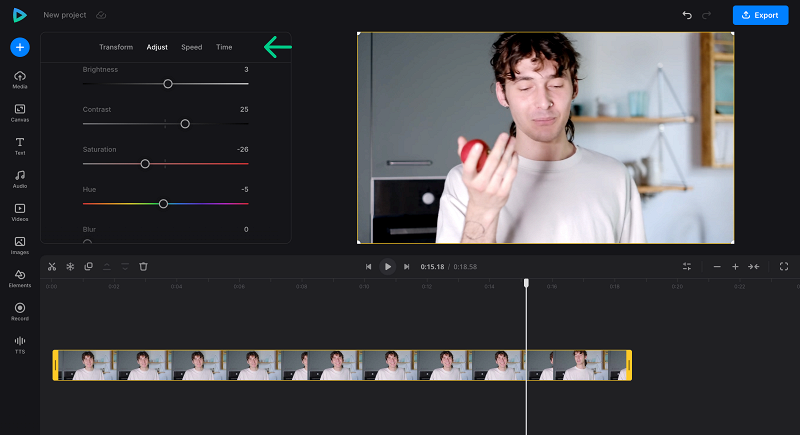Fit timeline to screen width

tap(754, 267)
